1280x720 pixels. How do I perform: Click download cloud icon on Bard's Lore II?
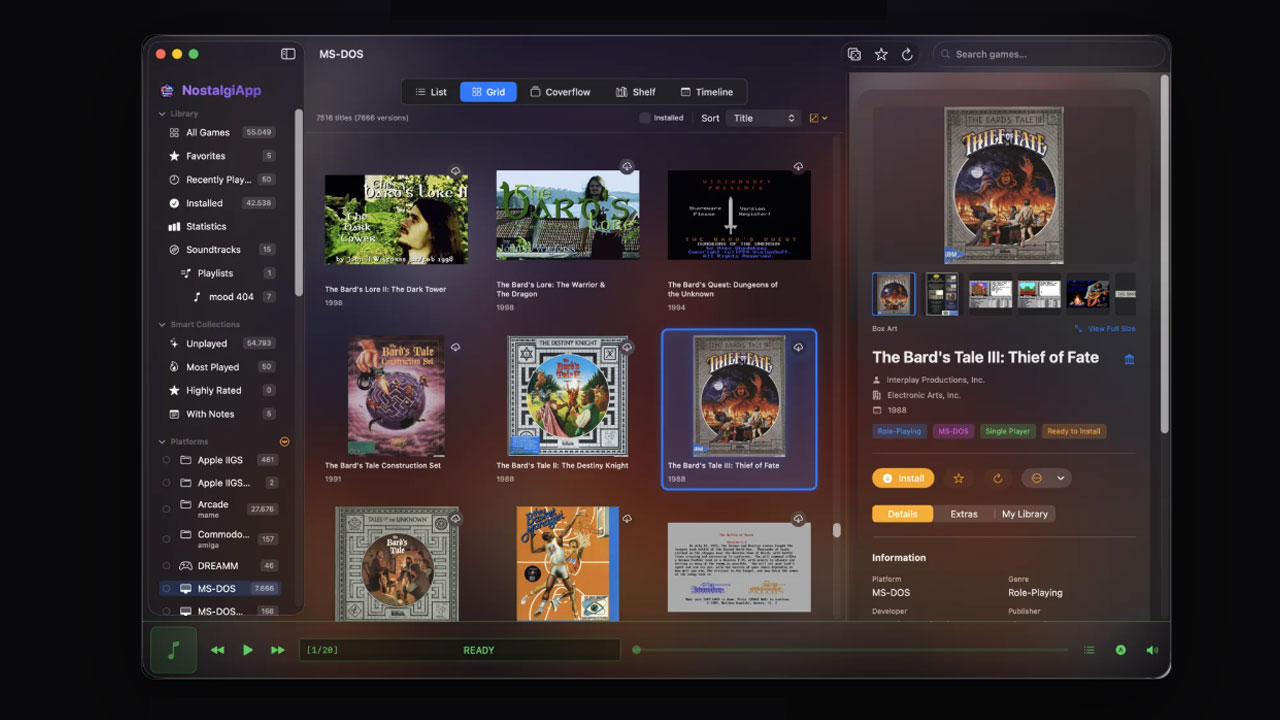pos(455,171)
